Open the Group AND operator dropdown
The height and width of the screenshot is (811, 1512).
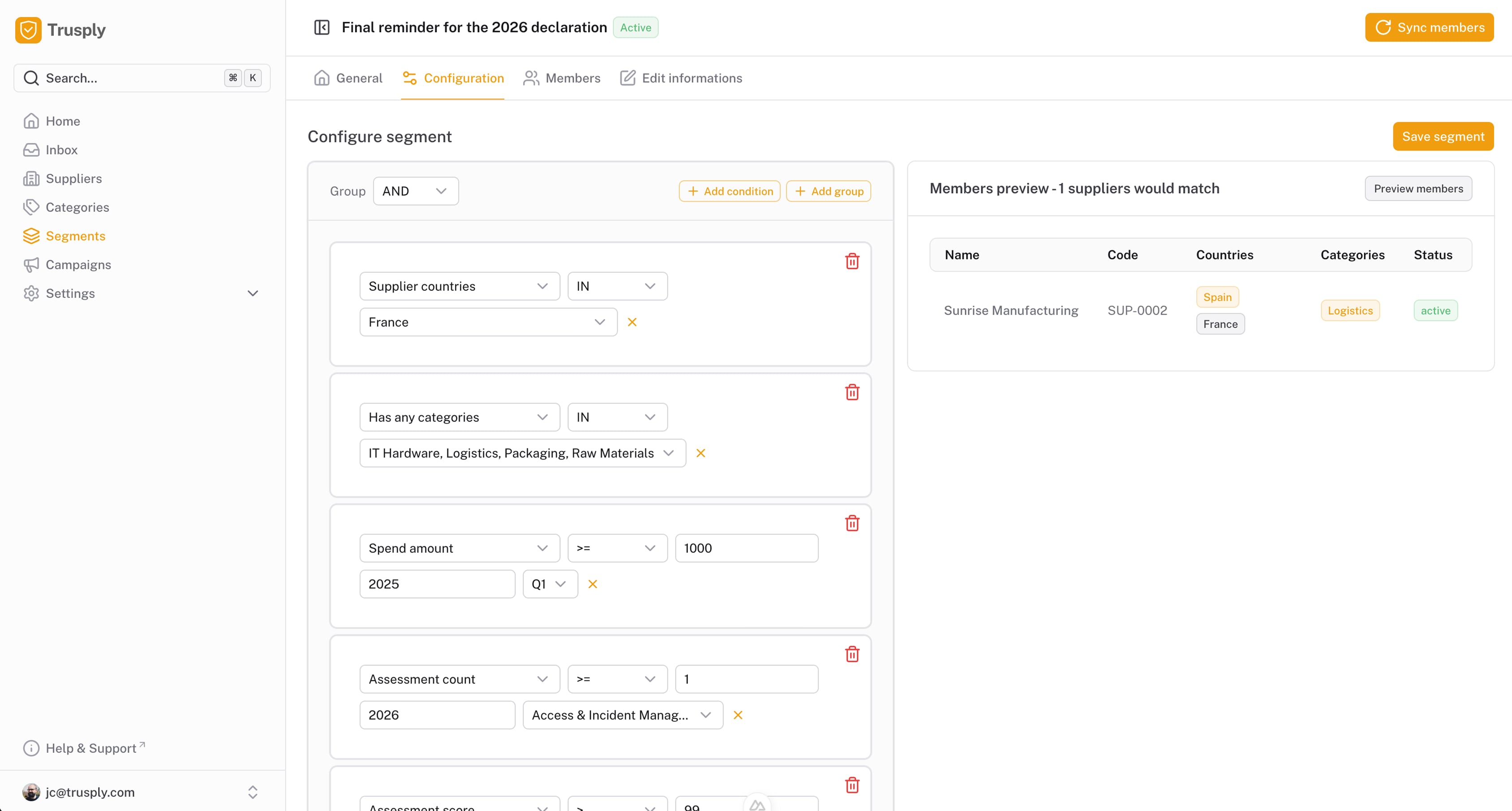click(x=415, y=191)
